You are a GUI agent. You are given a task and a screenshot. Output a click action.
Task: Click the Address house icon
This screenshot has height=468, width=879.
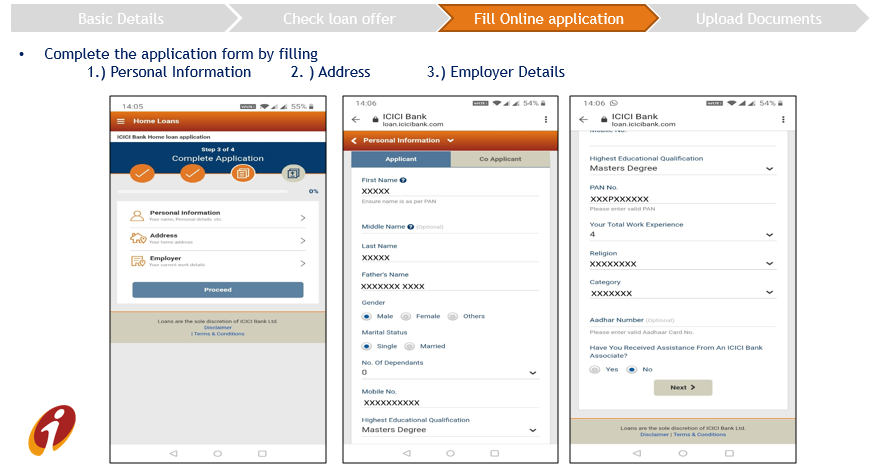point(138,238)
